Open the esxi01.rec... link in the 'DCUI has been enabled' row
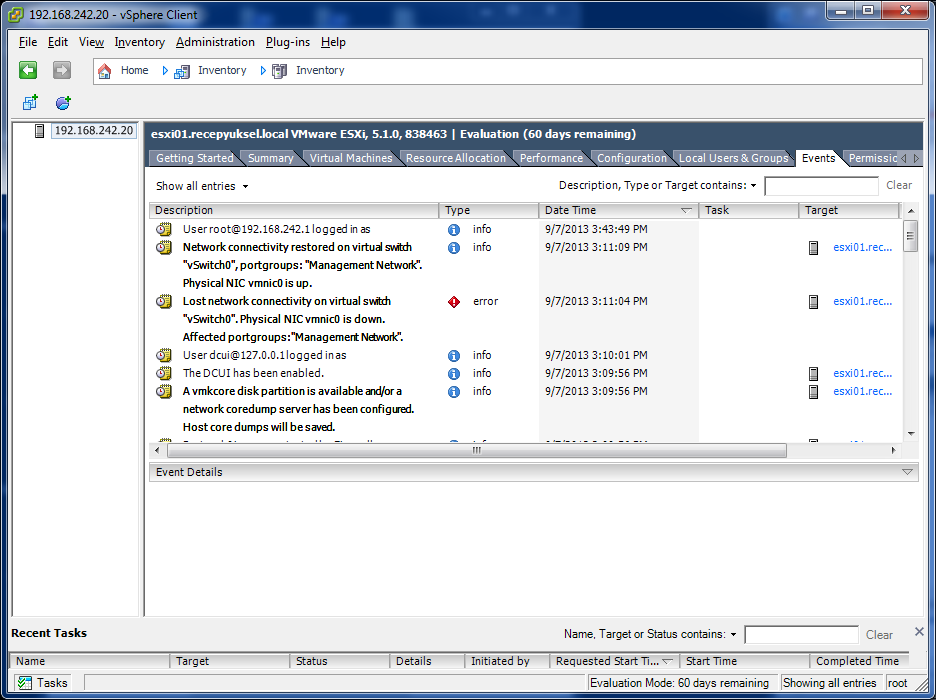 click(863, 374)
